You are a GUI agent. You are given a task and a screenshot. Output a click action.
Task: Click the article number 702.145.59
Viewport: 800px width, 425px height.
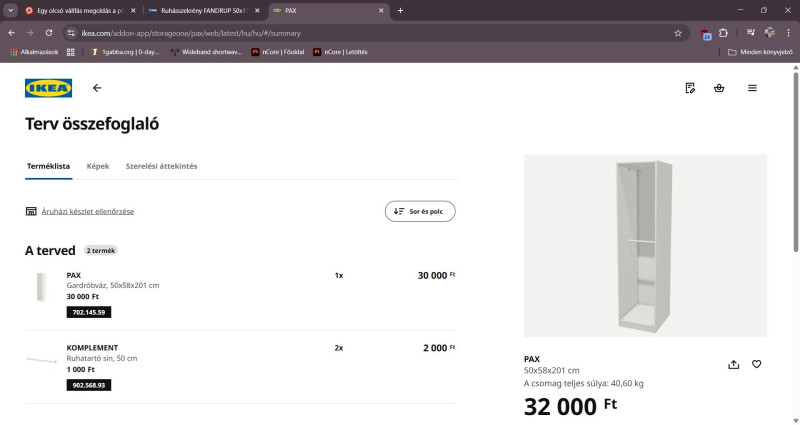[x=89, y=312]
